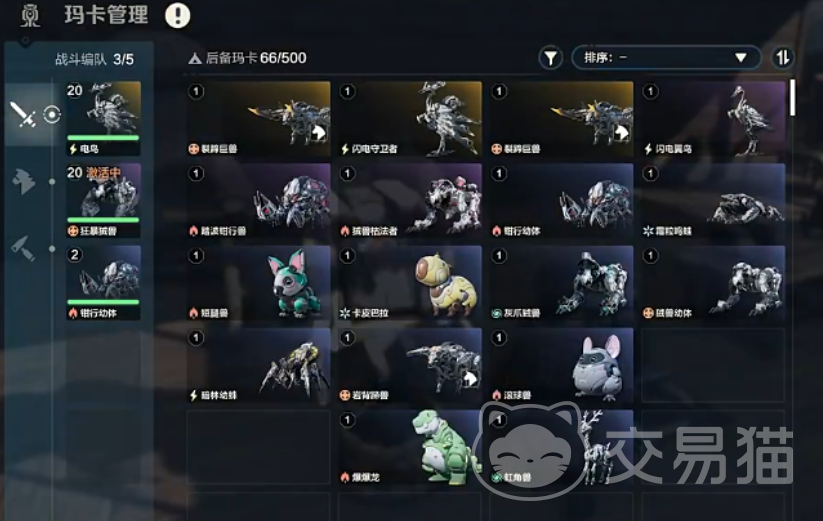The height and width of the screenshot is (521, 823).
Task: Click the dropdown arrow in the 排序 box
Action: 741,58
